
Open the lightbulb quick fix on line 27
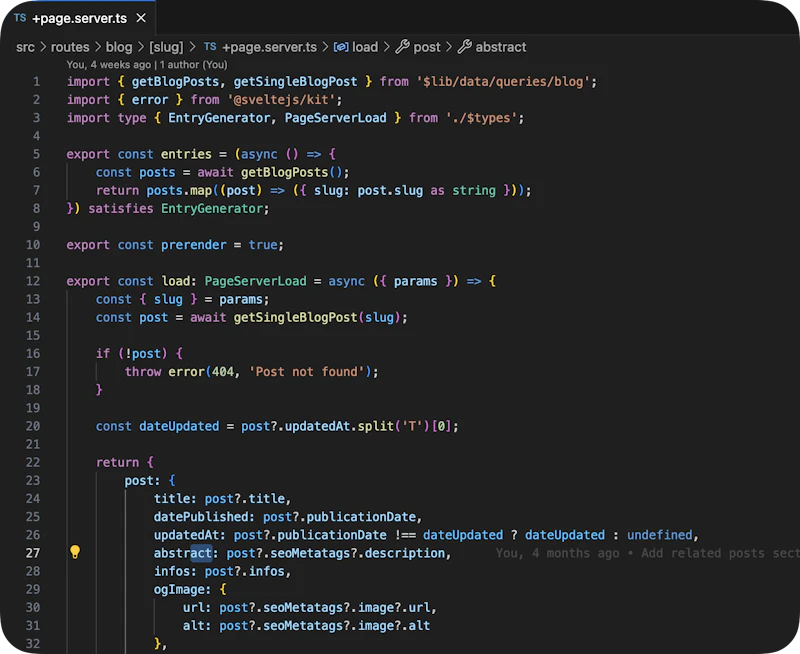click(75, 552)
